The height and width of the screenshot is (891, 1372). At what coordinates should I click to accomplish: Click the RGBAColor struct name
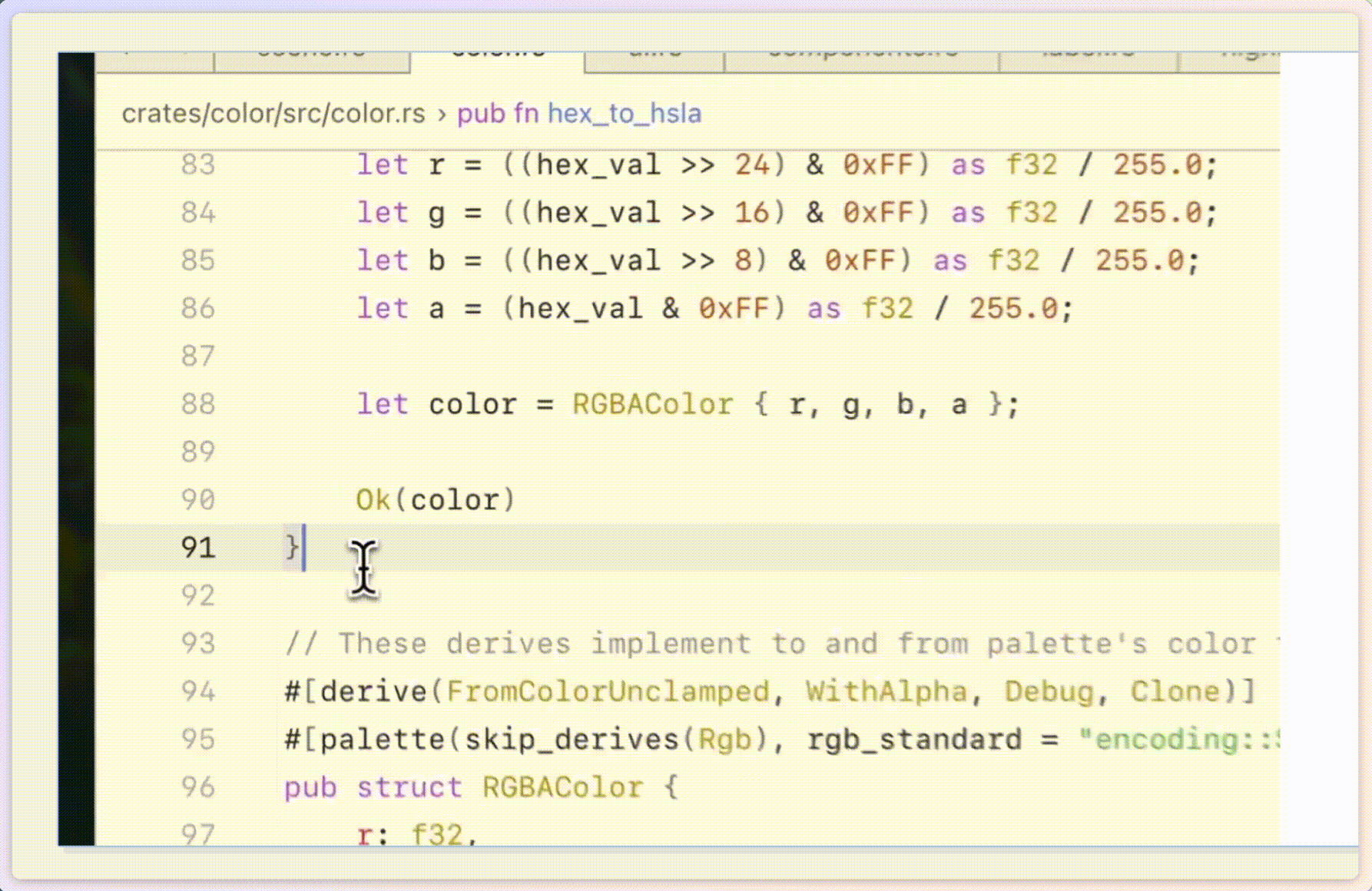pos(562,787)
